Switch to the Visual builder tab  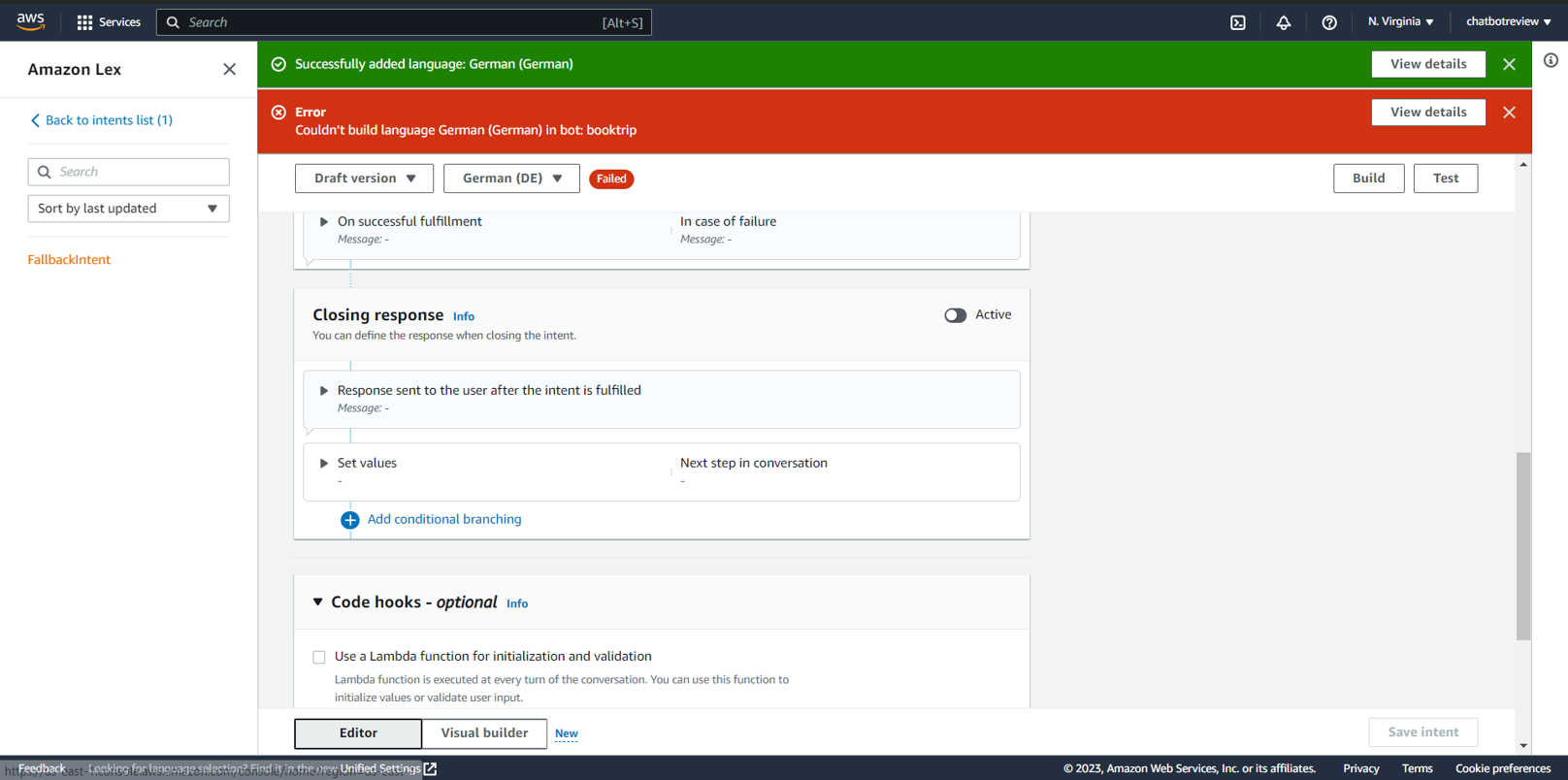(x=484, y=733)
